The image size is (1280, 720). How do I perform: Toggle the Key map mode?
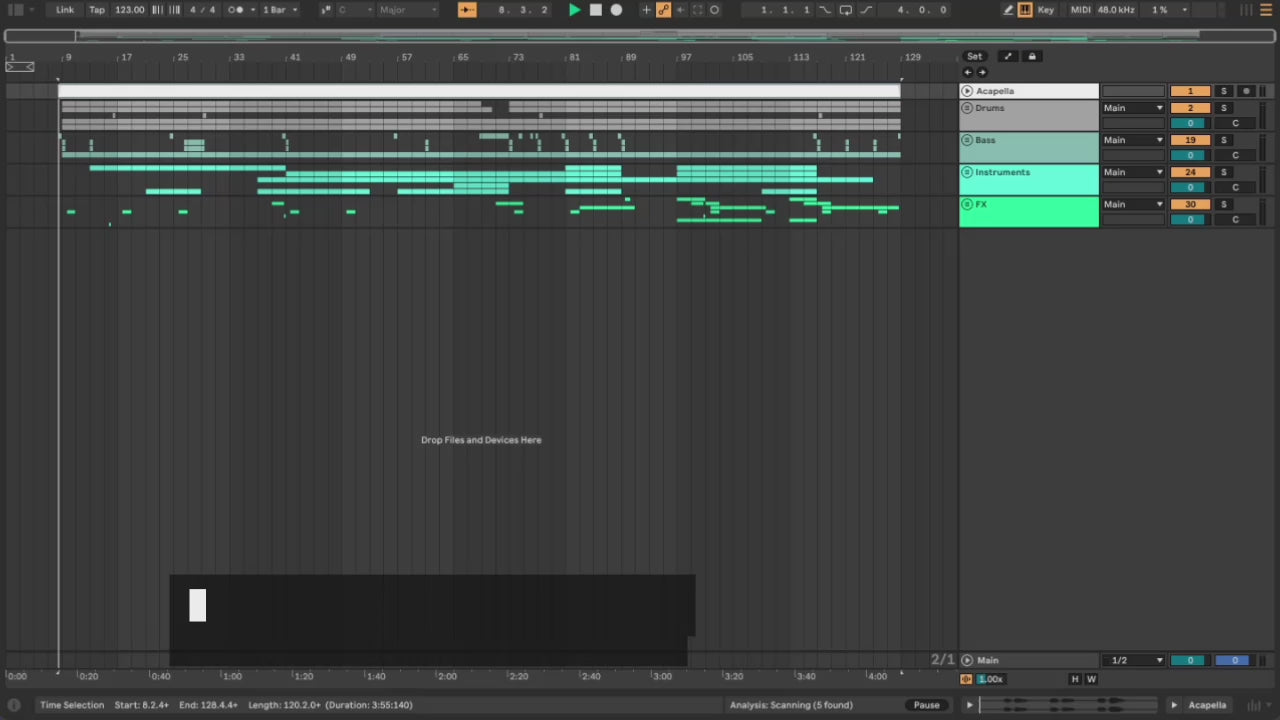[x=1045, y=10]
